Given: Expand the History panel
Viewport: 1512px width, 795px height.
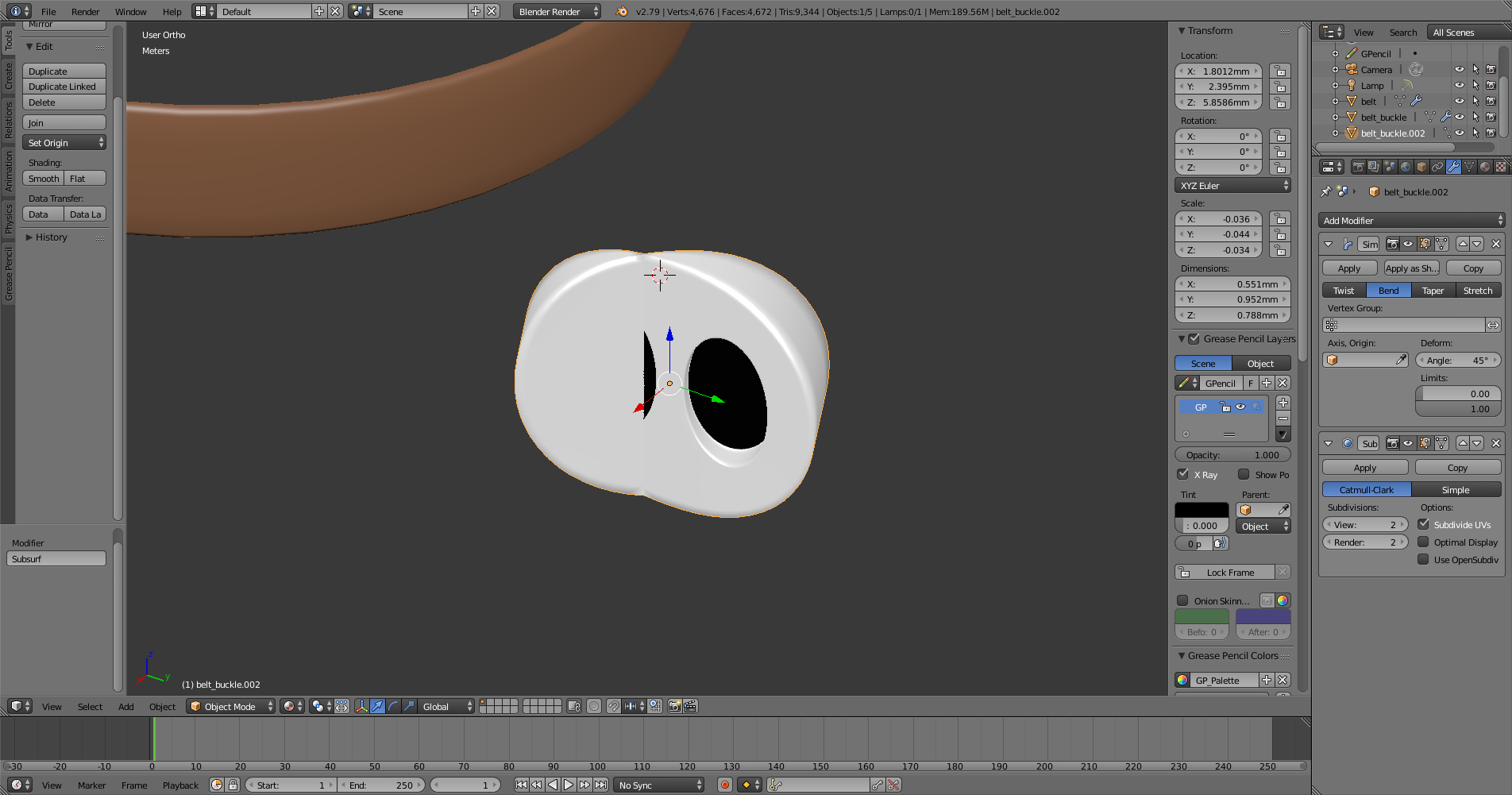Looking at the screenshot, I should point(29,237).
